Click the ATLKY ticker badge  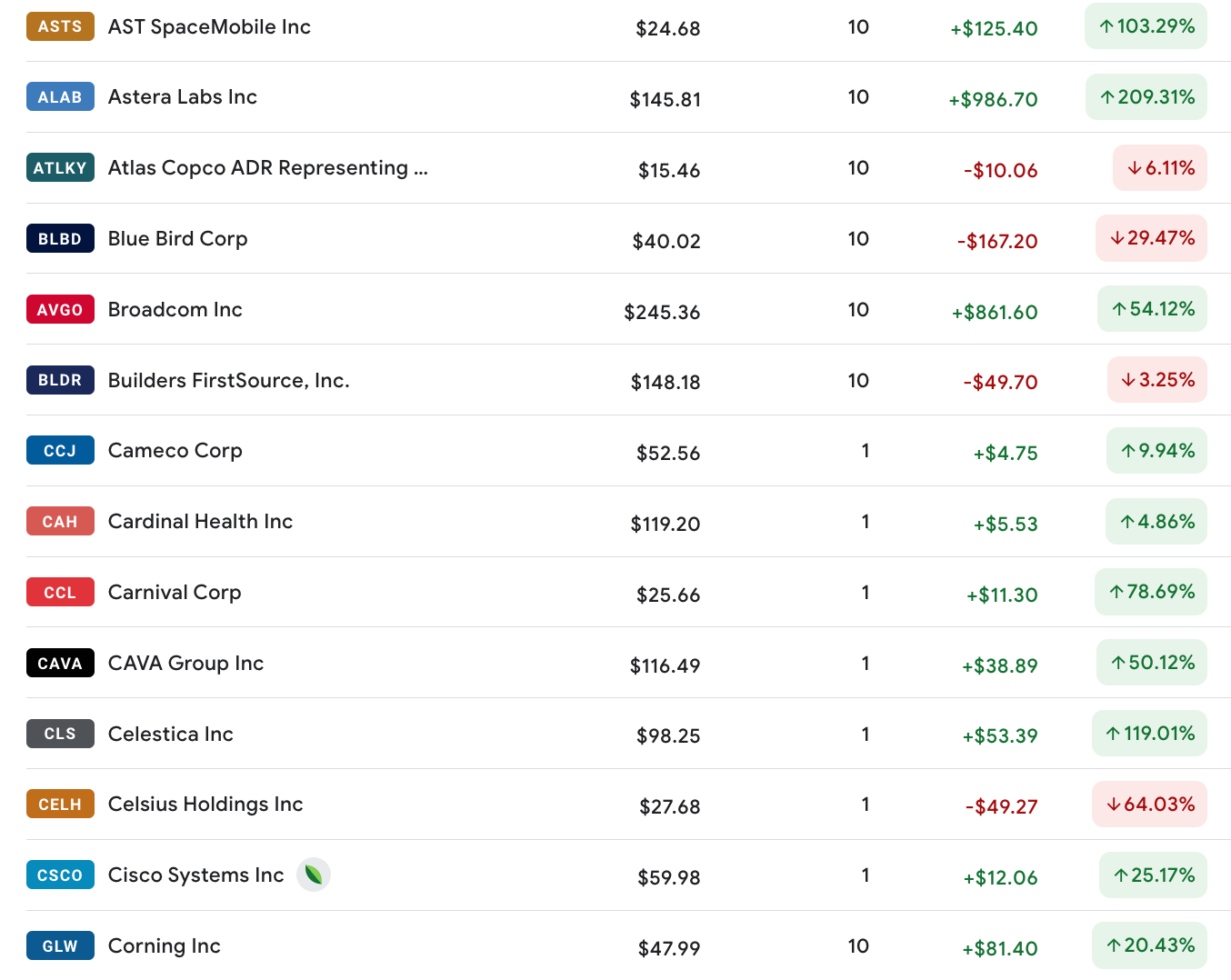[60, 167]
